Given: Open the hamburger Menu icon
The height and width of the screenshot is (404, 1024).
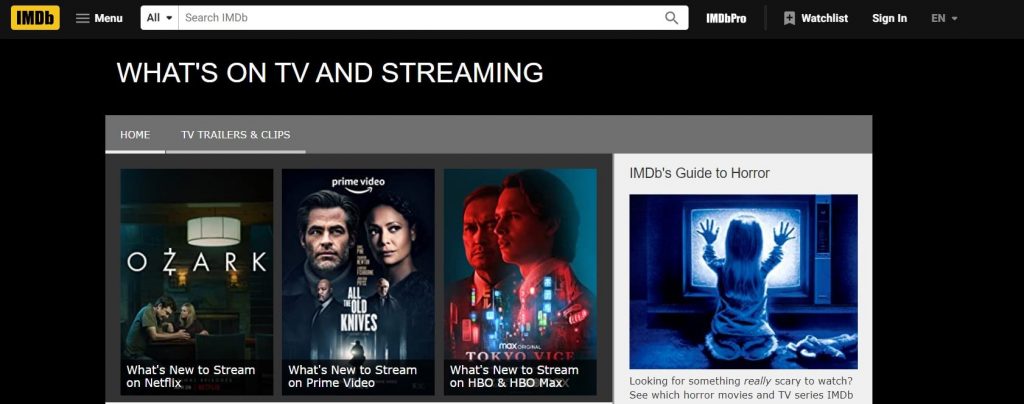Looking at the screenshot, I should pos(82,18).
